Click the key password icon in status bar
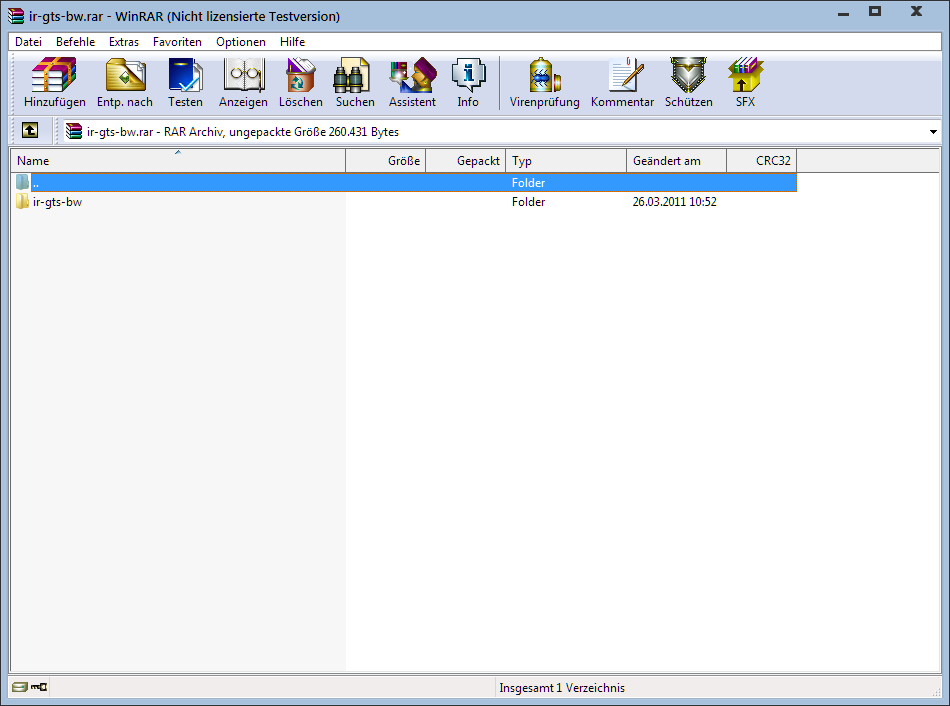950x706 pixels. [x=40, y=688]
